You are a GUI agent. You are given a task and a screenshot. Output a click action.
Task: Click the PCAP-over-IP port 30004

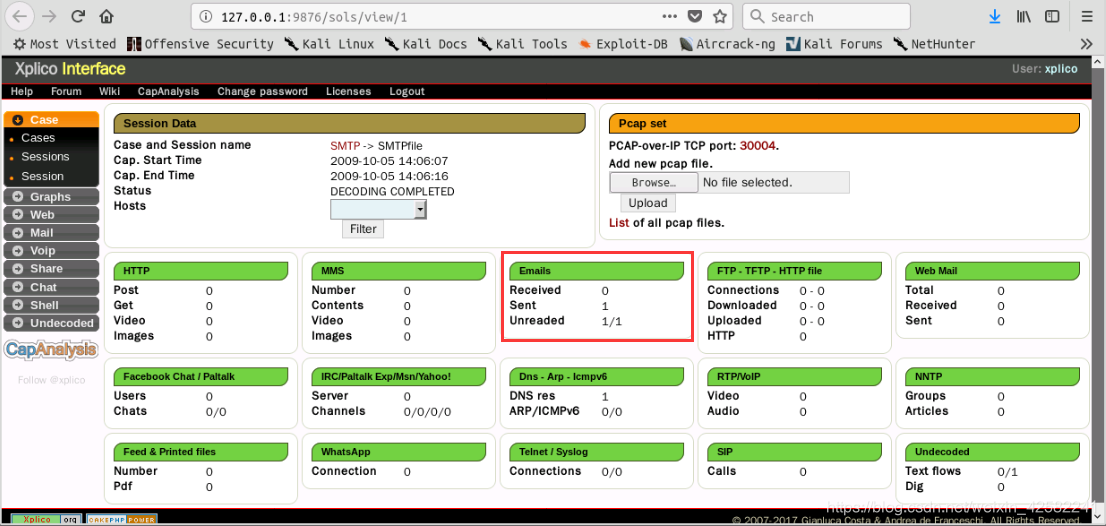click(758, 146)
